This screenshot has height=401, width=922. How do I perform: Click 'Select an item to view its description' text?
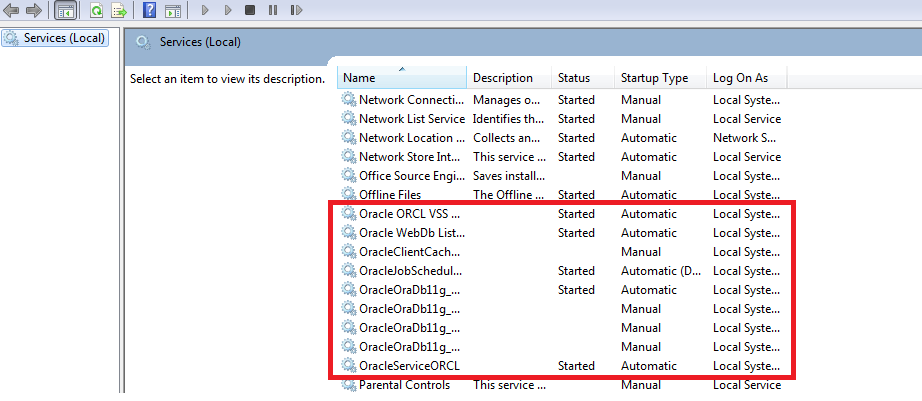pos(228,78)
